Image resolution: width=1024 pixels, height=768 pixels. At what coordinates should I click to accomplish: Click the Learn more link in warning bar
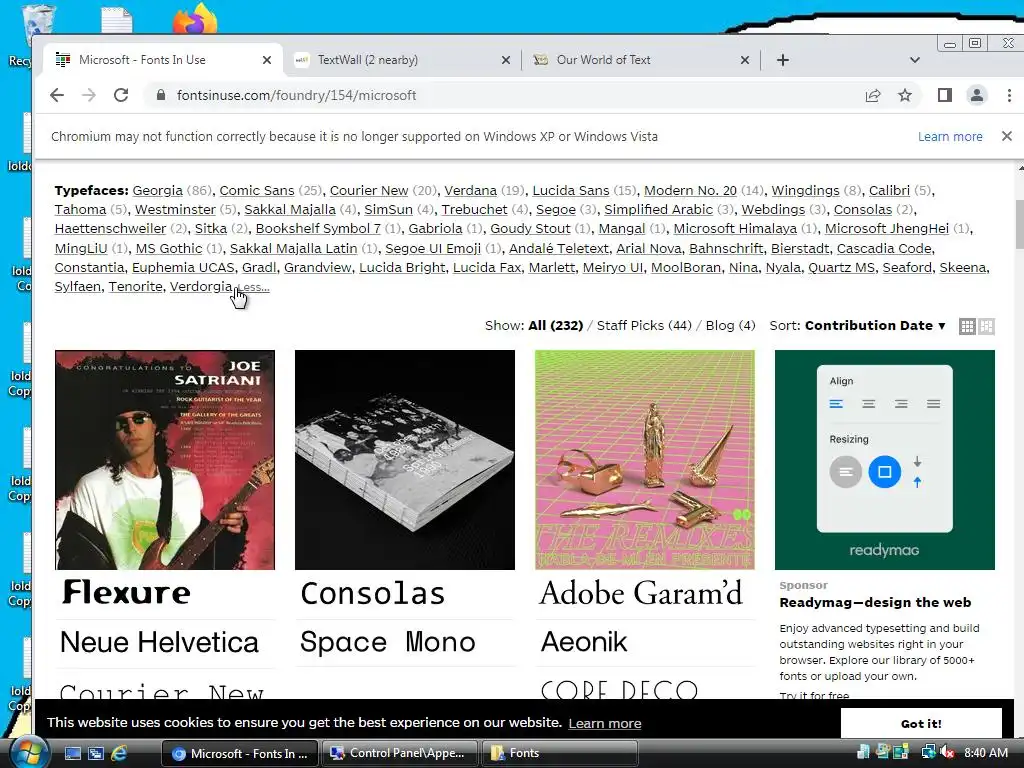[950, 136]
